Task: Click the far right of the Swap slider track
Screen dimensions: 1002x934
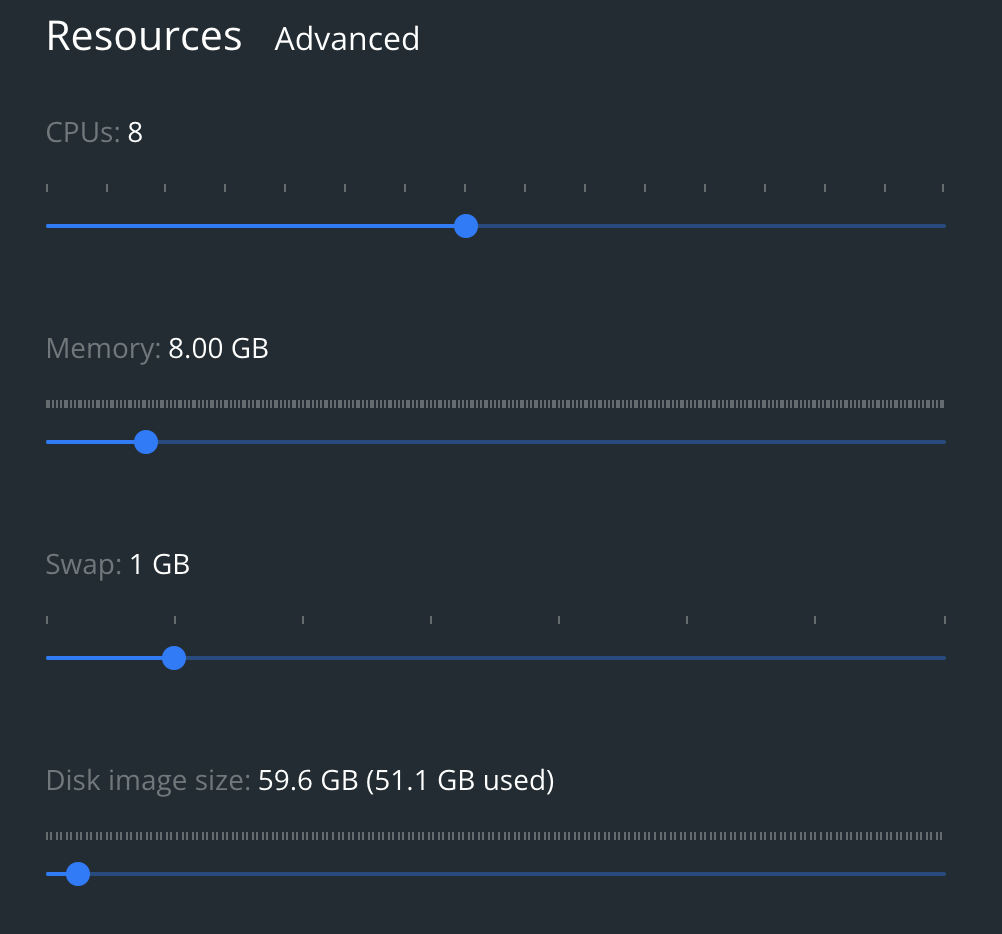Action: tap(940, 658)
